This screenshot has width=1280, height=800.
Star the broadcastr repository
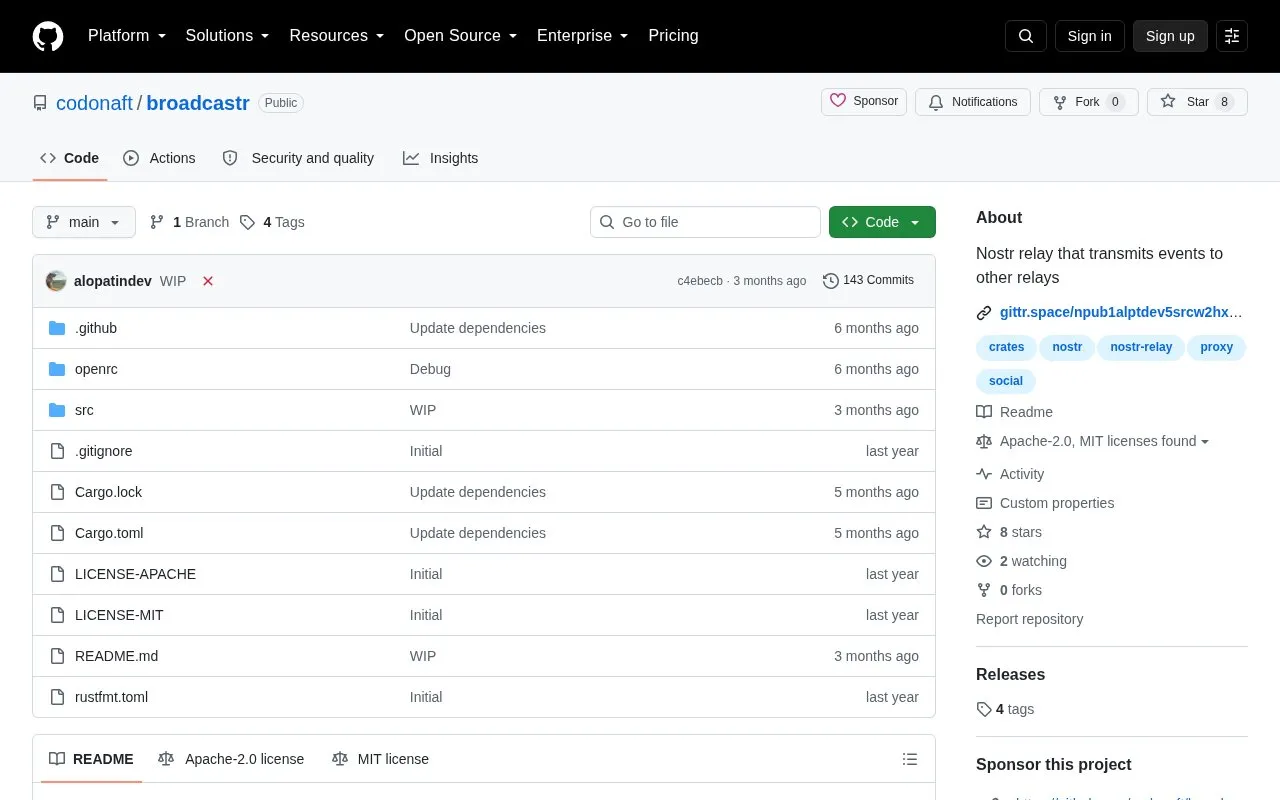point(1197,102)
